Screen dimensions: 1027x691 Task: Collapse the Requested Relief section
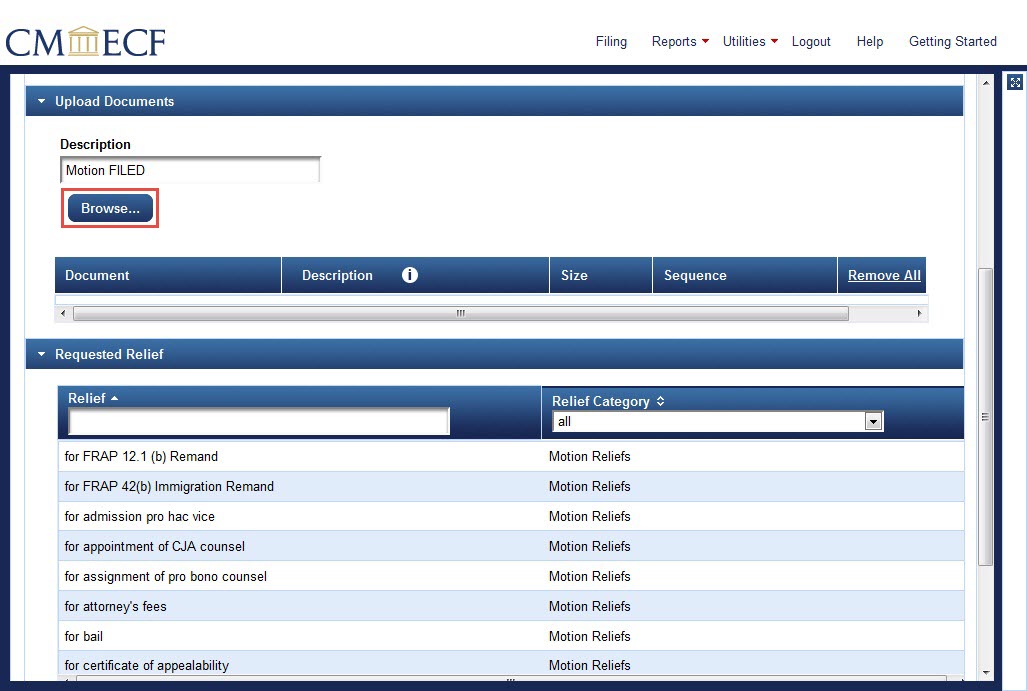point(41,354)
